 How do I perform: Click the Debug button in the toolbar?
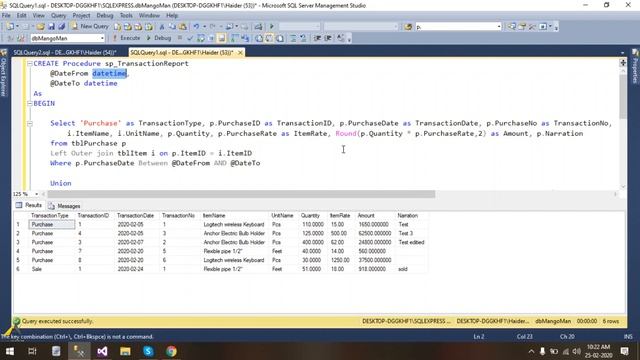click(159, 38)
